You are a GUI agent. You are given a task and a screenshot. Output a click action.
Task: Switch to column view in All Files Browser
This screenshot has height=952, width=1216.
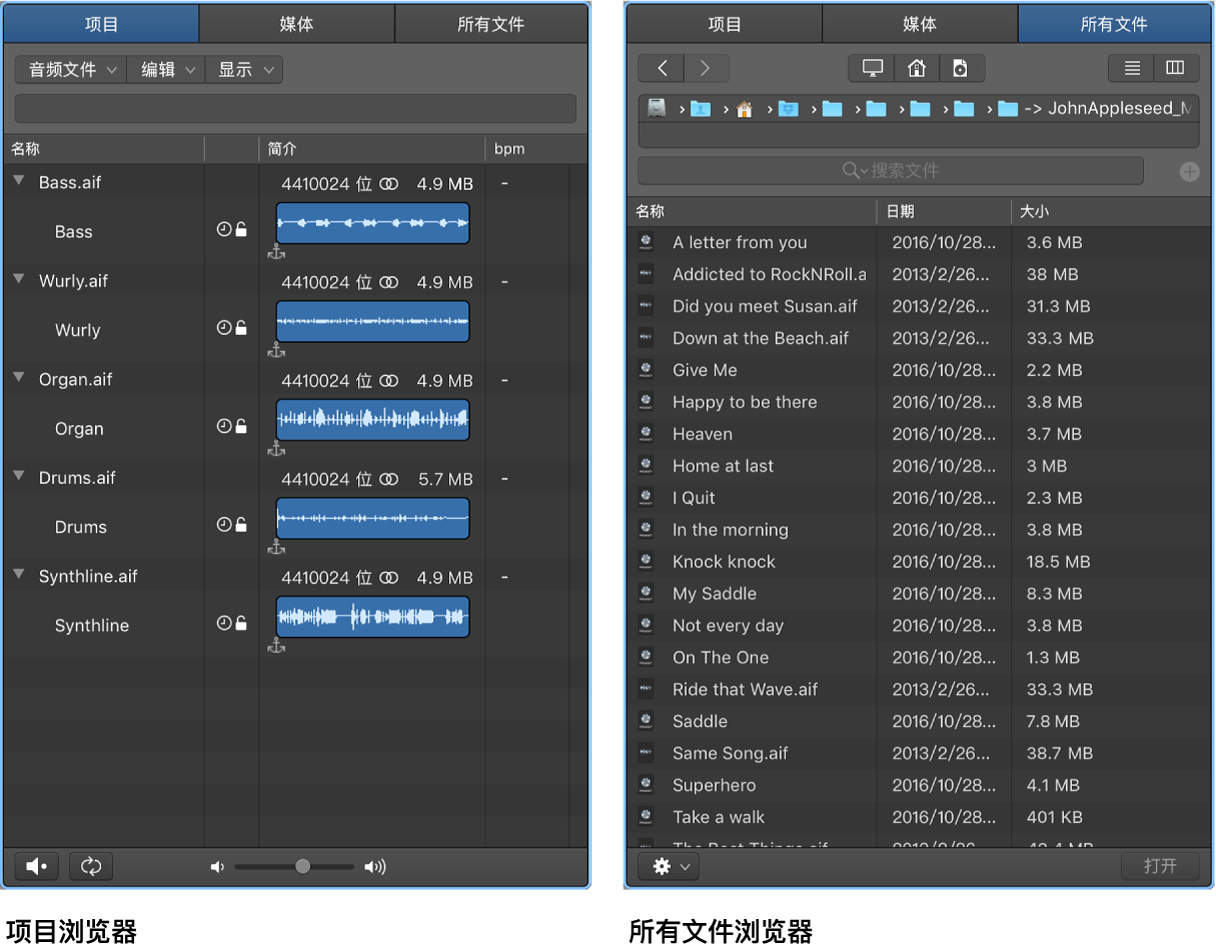point(1176,68)
